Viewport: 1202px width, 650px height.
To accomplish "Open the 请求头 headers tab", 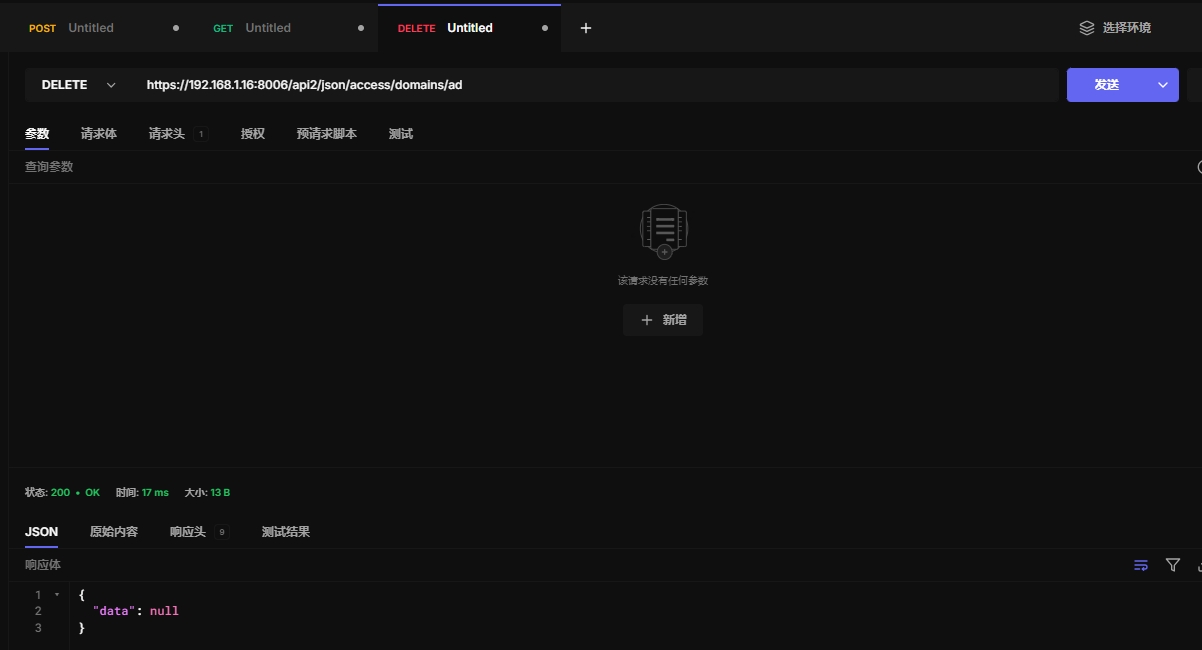I will pos(167,134).
